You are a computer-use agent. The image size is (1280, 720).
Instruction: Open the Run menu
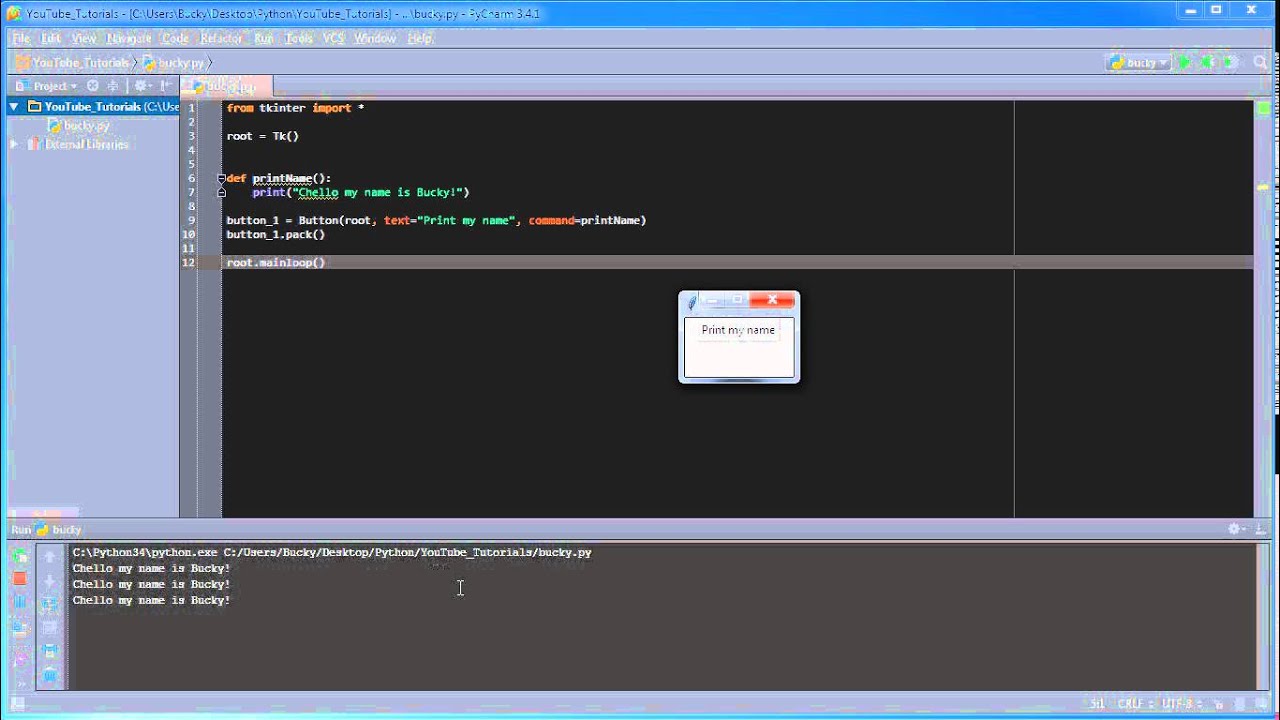coord(263,38)
